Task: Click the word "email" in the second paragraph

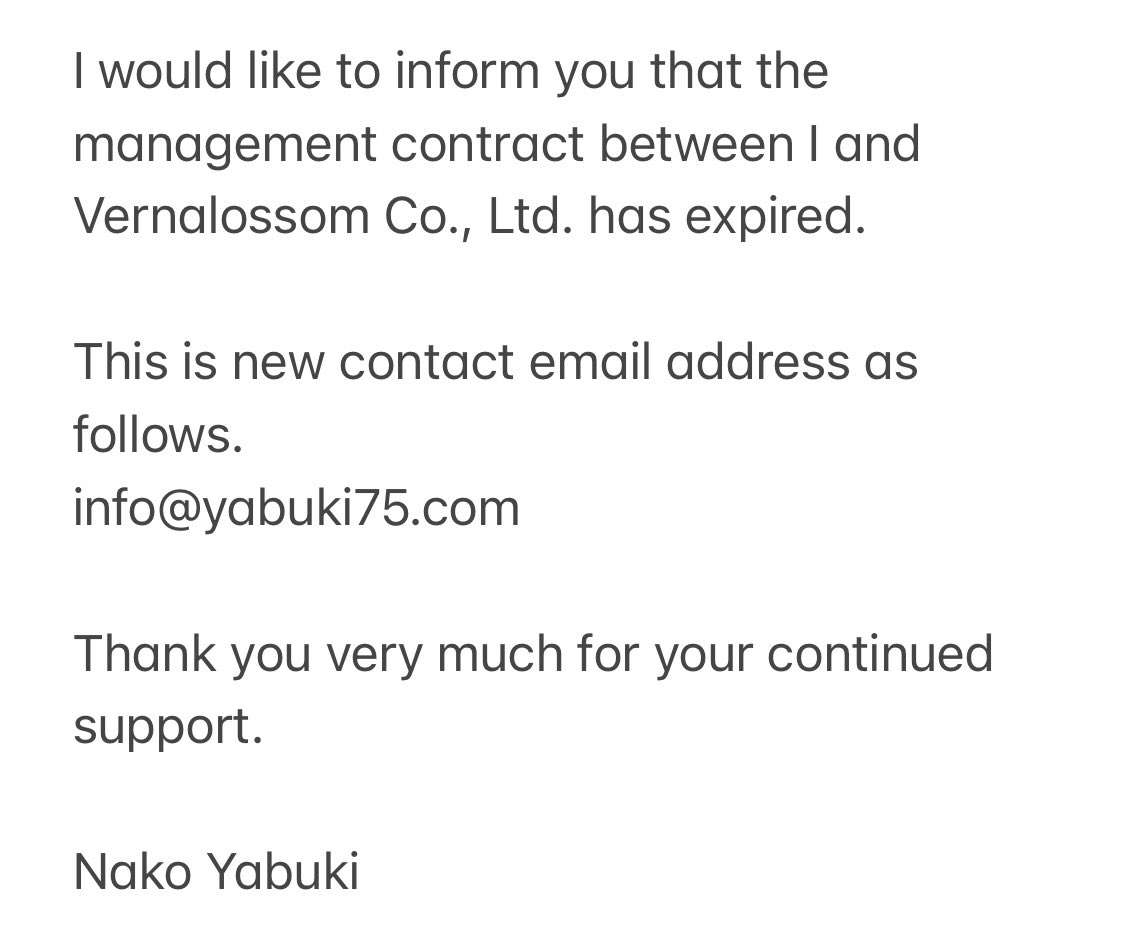Action: [x=589, y=361]
